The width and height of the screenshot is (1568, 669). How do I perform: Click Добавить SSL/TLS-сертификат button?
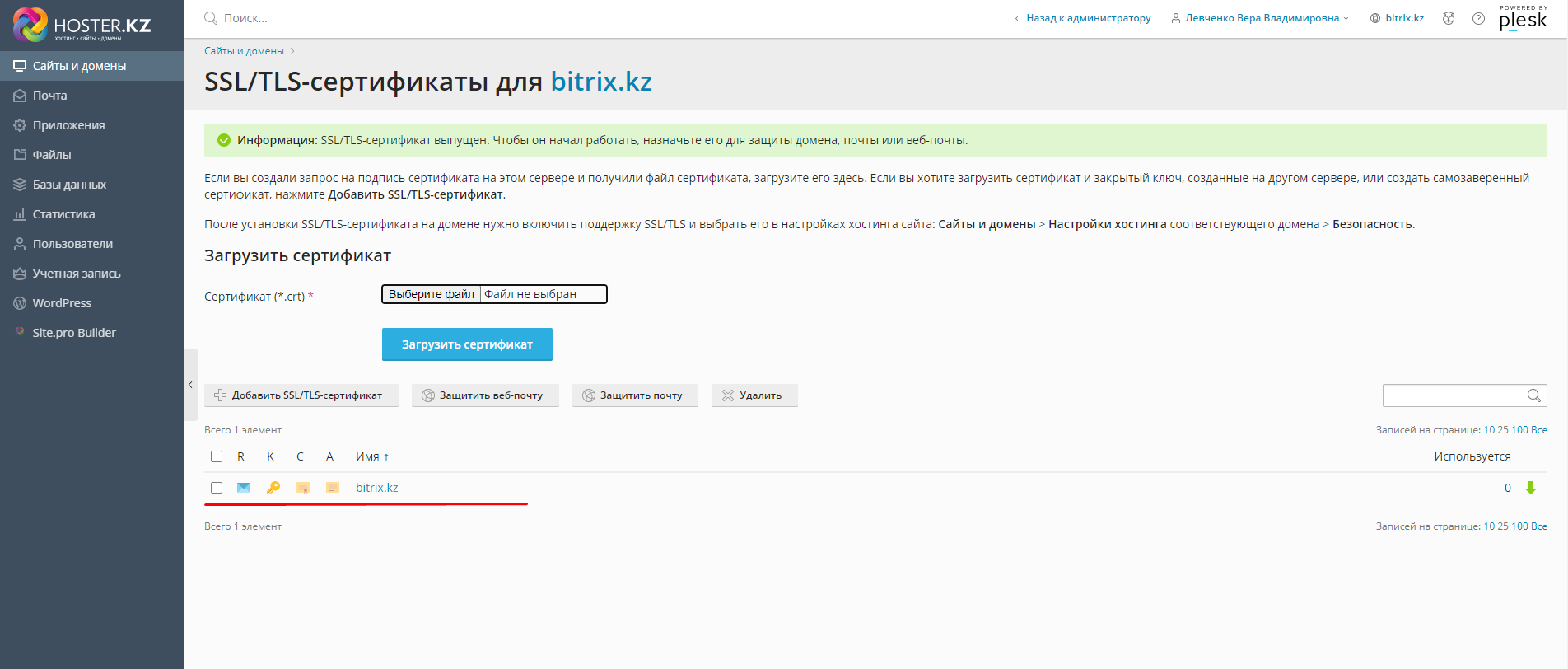coord(301,395)
